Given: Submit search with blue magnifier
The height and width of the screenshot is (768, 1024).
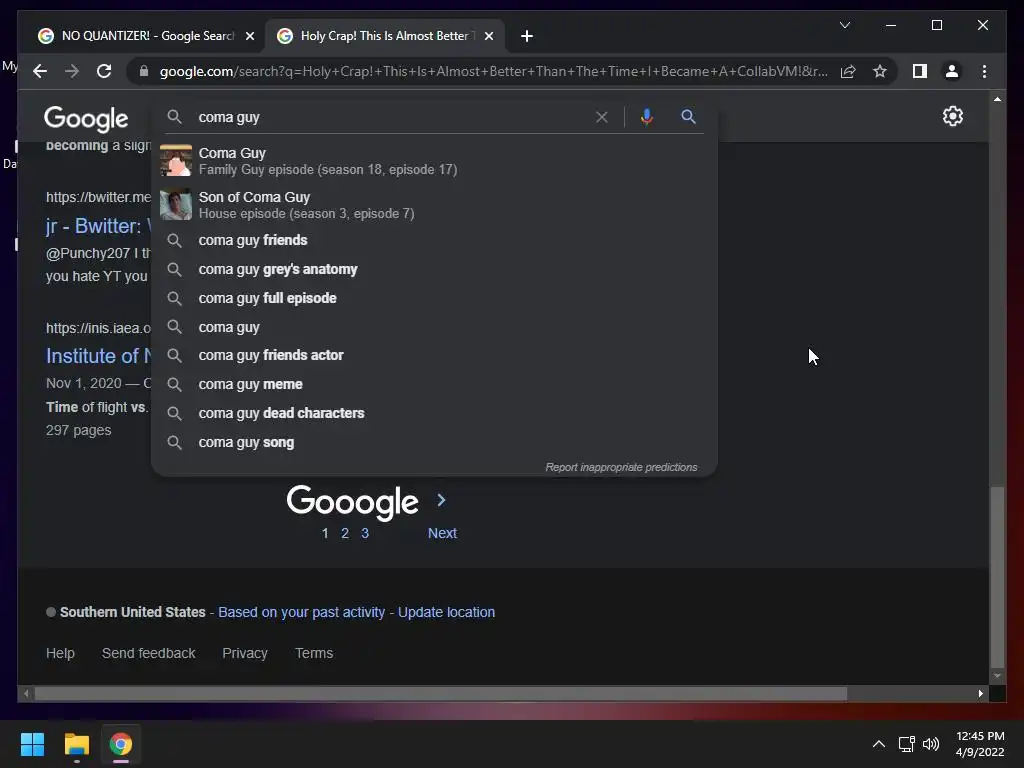Looking at the screenshot, I should coord(688,117).
